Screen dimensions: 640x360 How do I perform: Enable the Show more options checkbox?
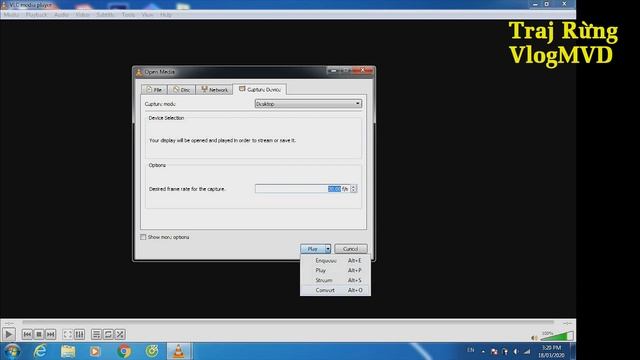point(143,237)
